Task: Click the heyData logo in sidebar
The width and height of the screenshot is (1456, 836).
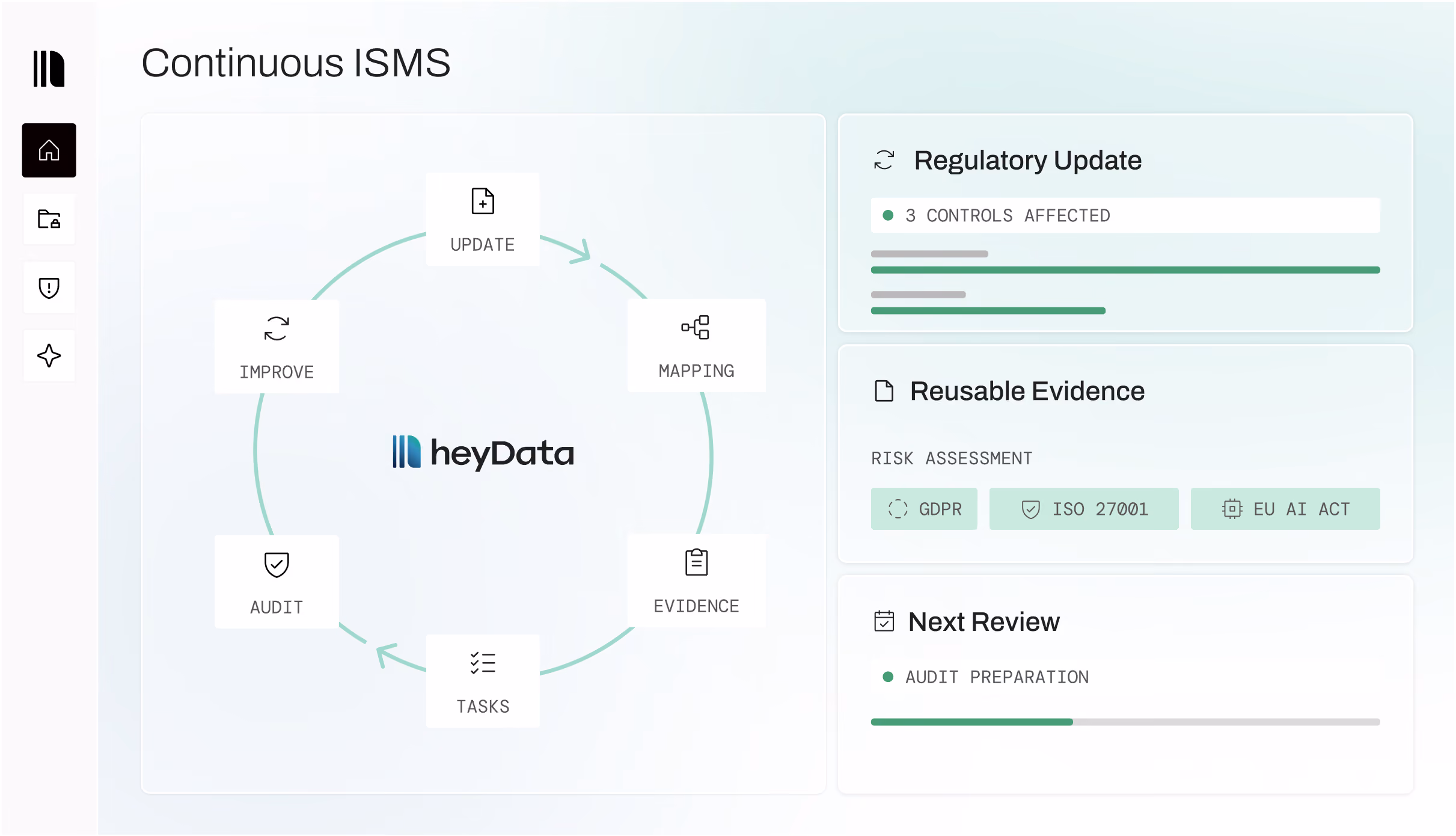Action: pyautogui.click(x=49, y=69)
